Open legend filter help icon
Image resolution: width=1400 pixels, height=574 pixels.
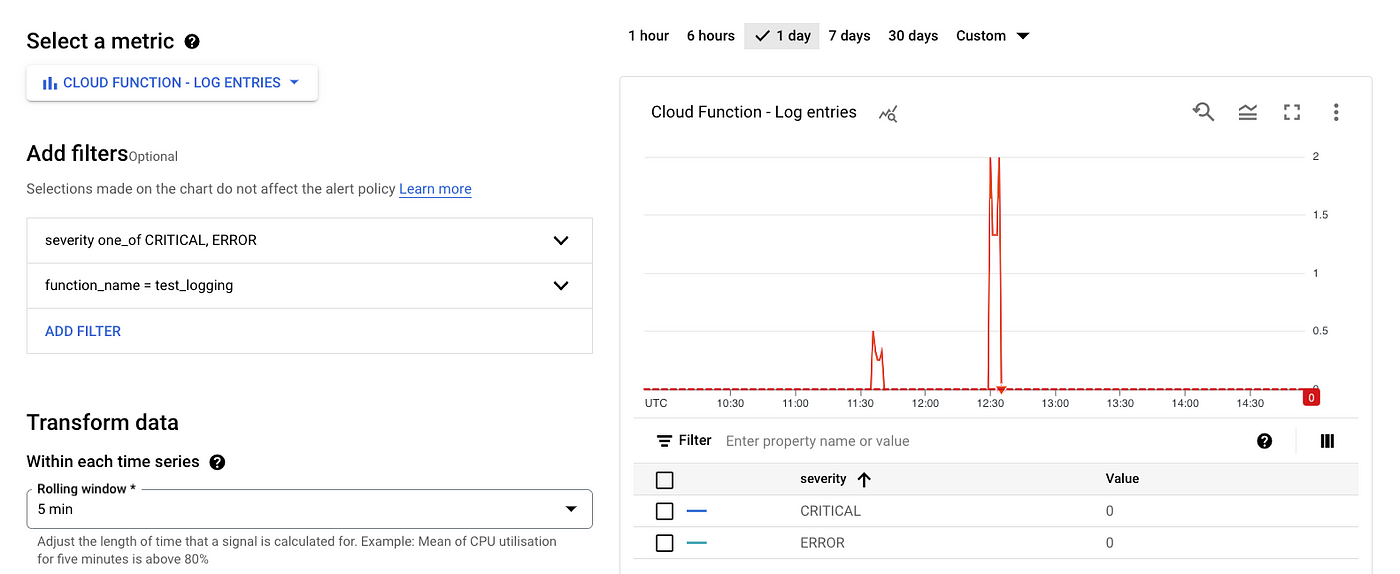pos(1265,441)
